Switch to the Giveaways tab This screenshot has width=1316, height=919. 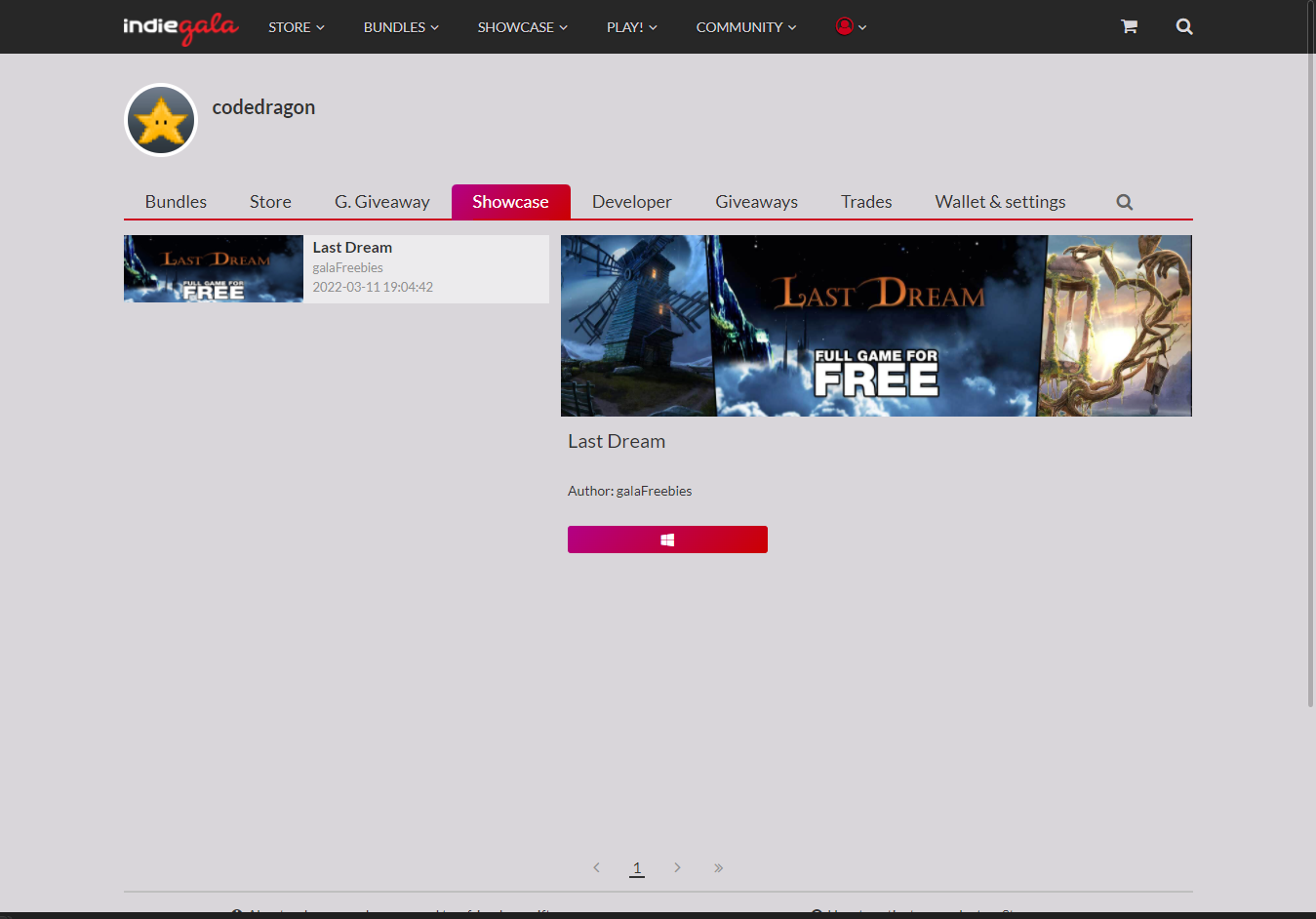(756, 202)
